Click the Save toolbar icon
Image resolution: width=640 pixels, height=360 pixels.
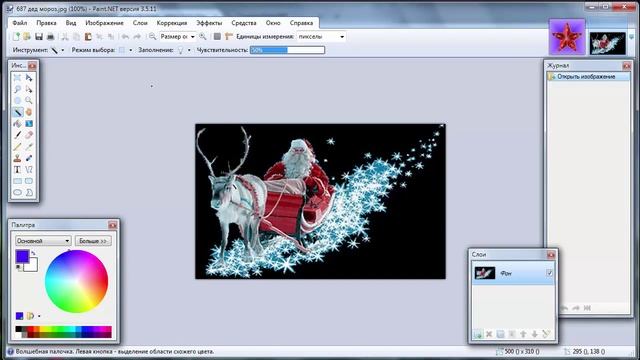tap(39, 37)
